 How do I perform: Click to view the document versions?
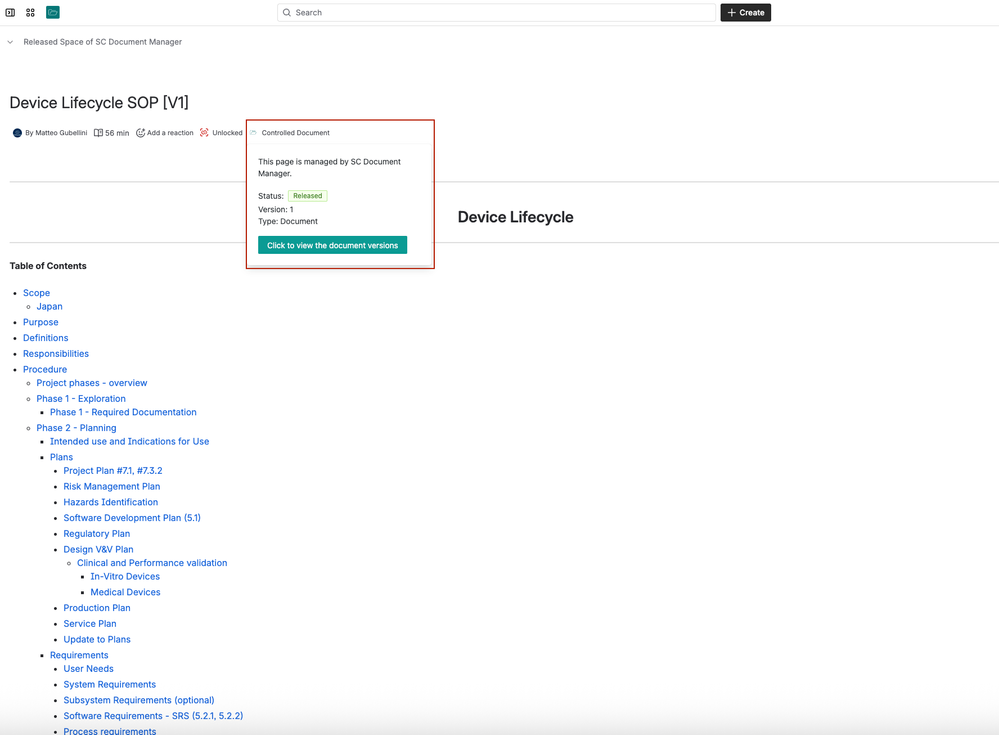pos(332,245)
